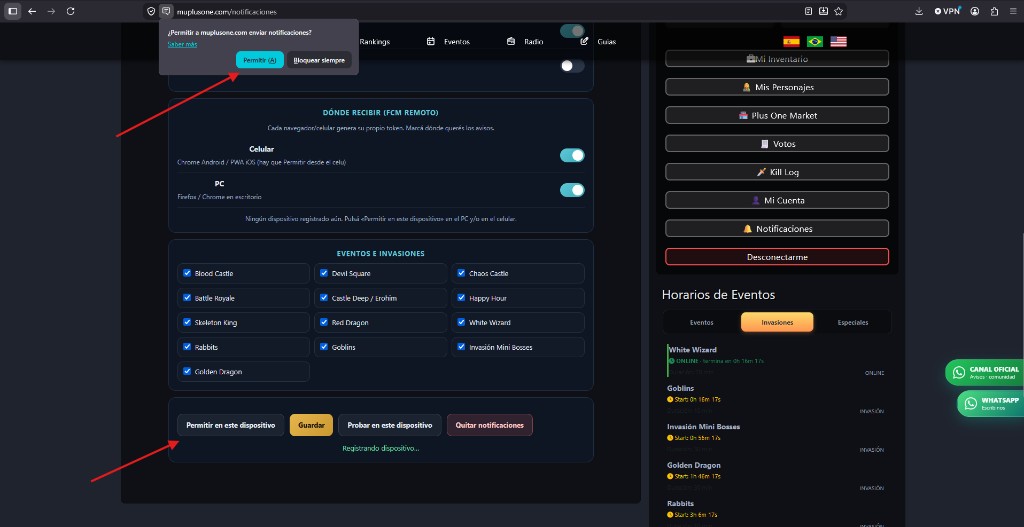Click the save page icon in the address bar

point(824,11)
